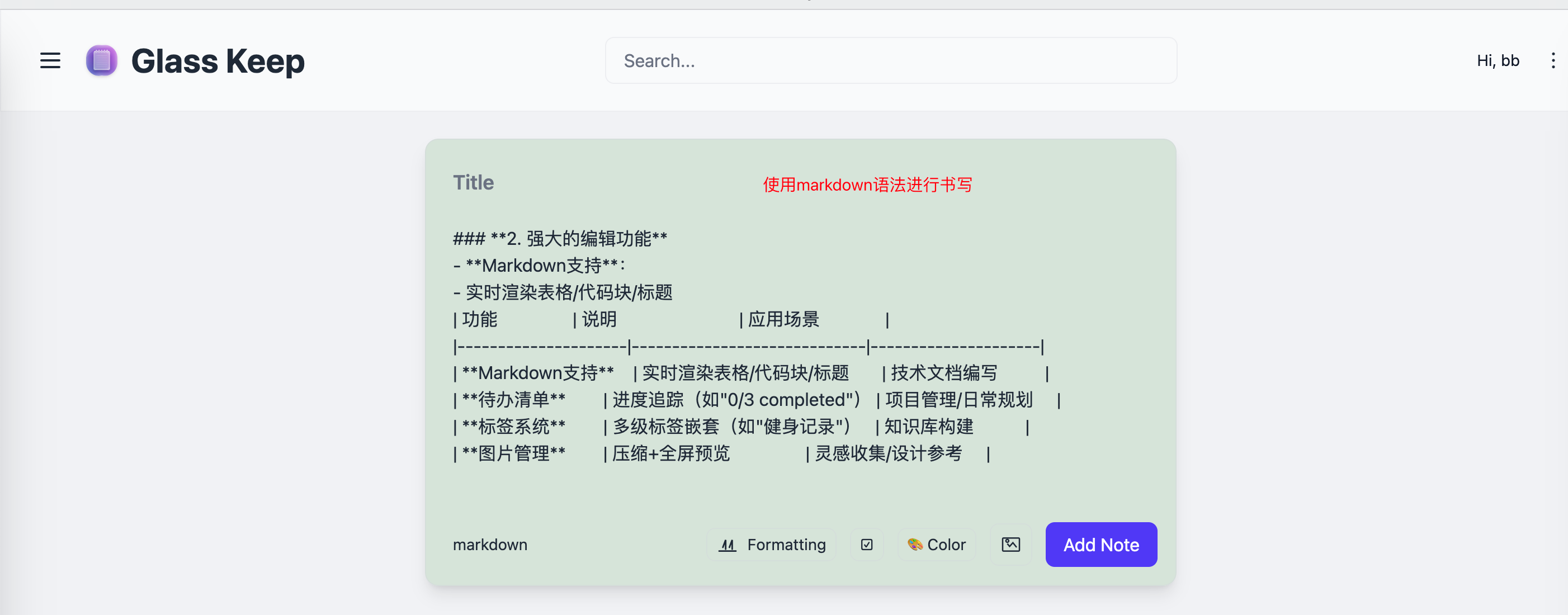Screen dimensions: 1568x615
Task: Open the hamburger sidebar menu
Action: [50, 60]
